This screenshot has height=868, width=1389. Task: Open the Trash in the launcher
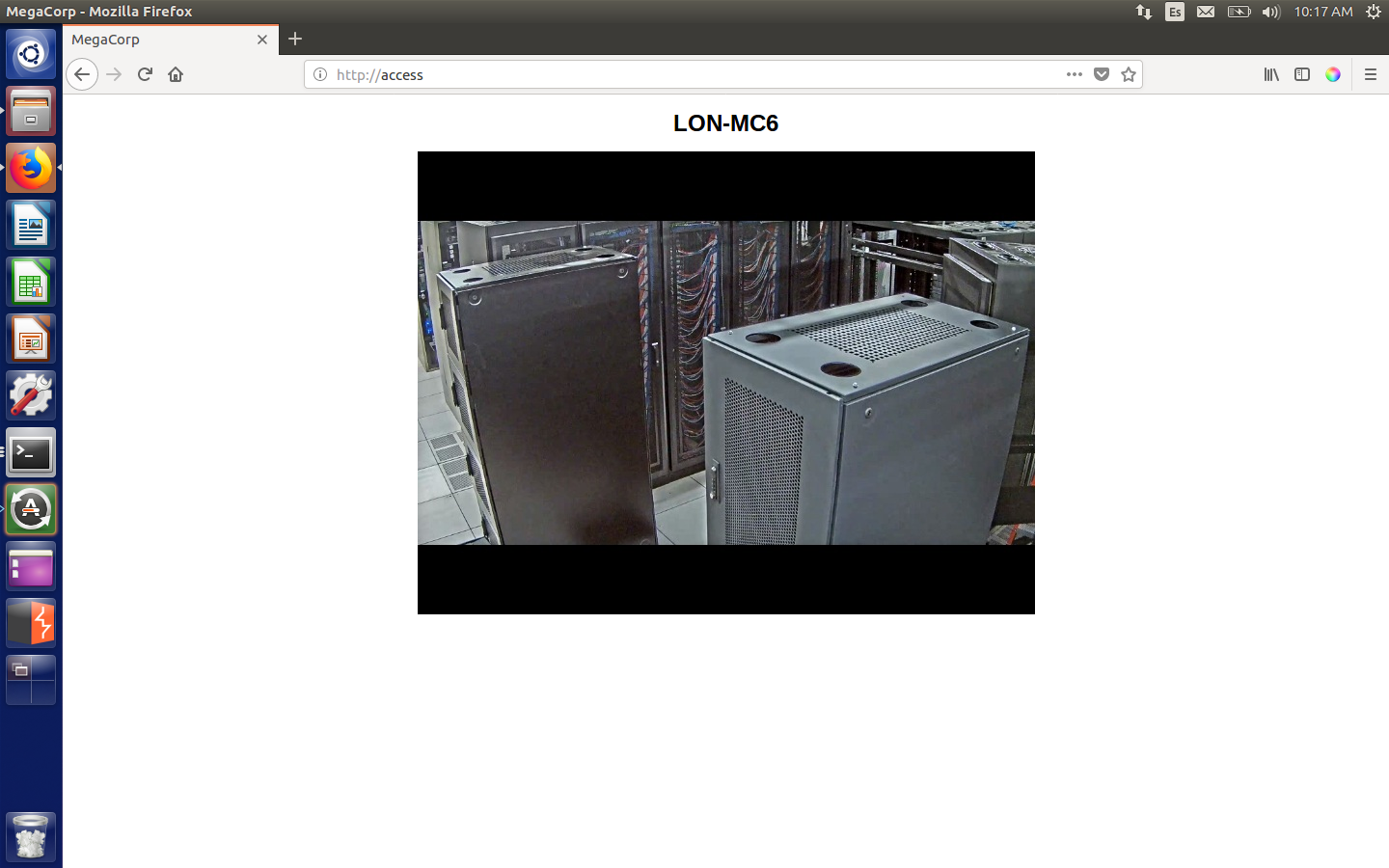pos(31,836)
